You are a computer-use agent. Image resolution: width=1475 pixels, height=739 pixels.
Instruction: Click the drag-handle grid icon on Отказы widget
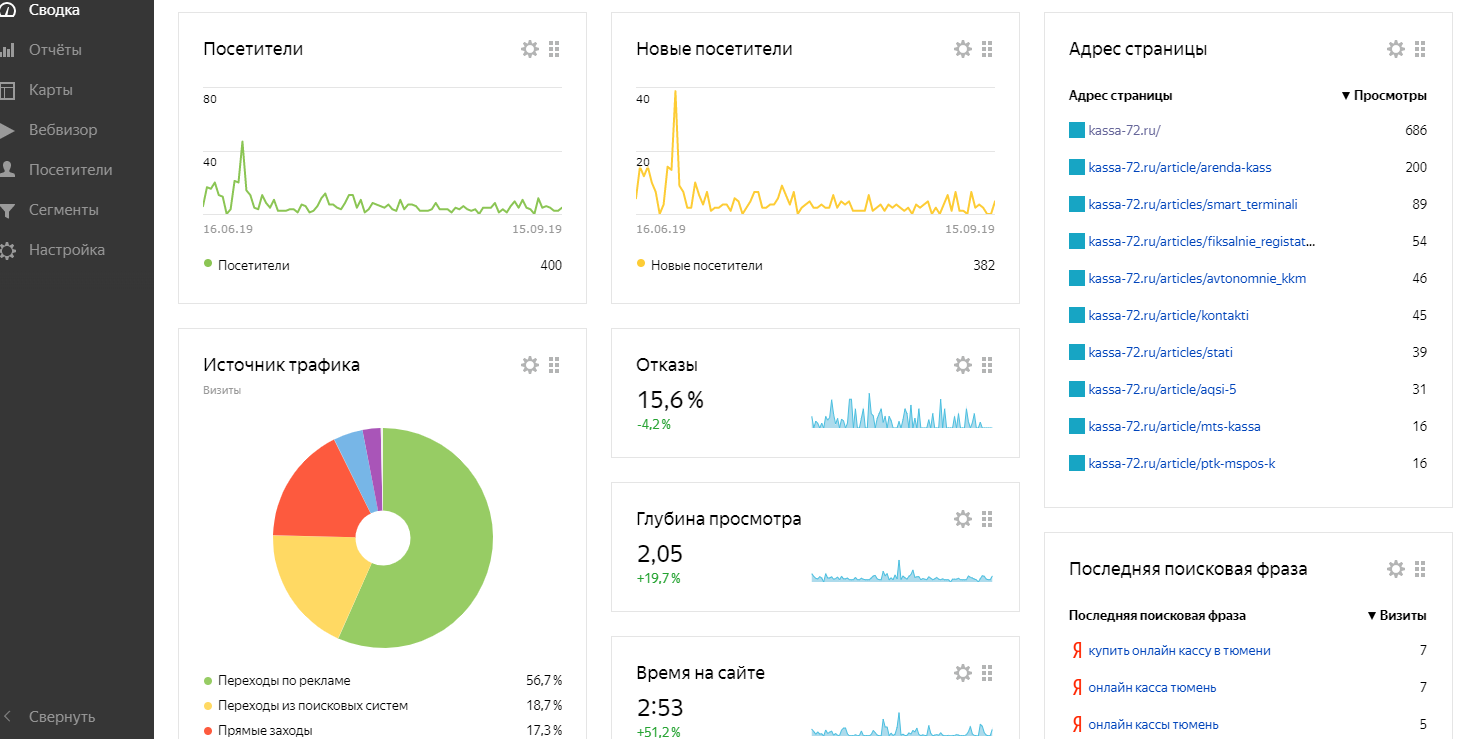(987, 365)
